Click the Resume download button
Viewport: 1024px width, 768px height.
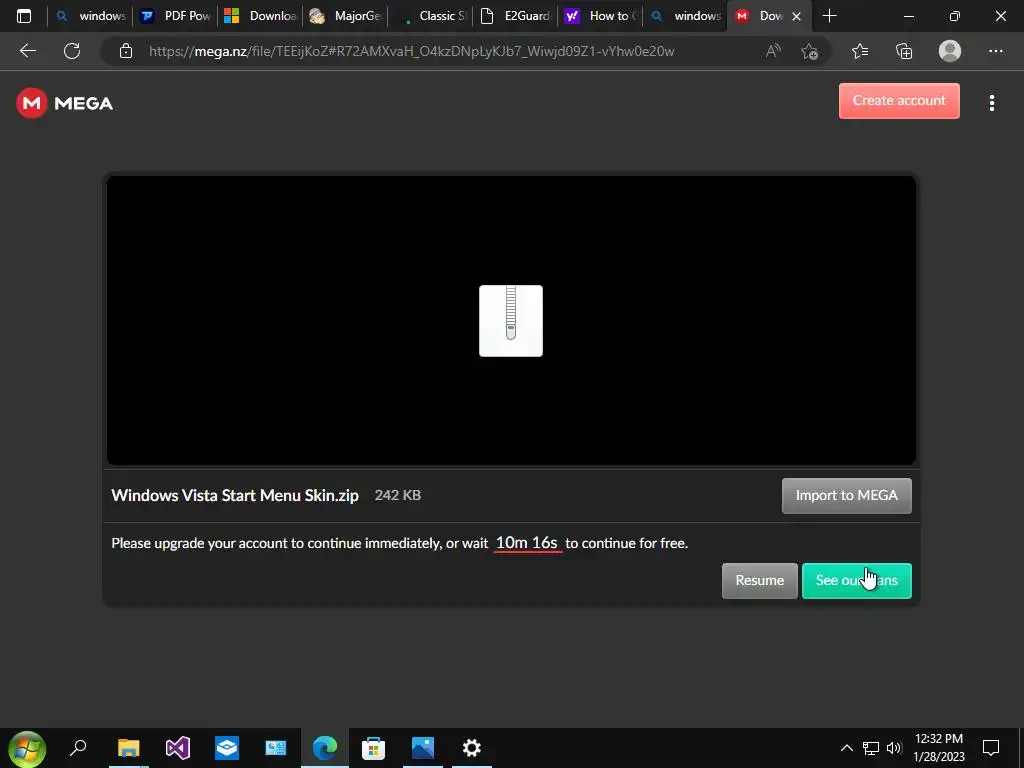click(x=760, y=581)
